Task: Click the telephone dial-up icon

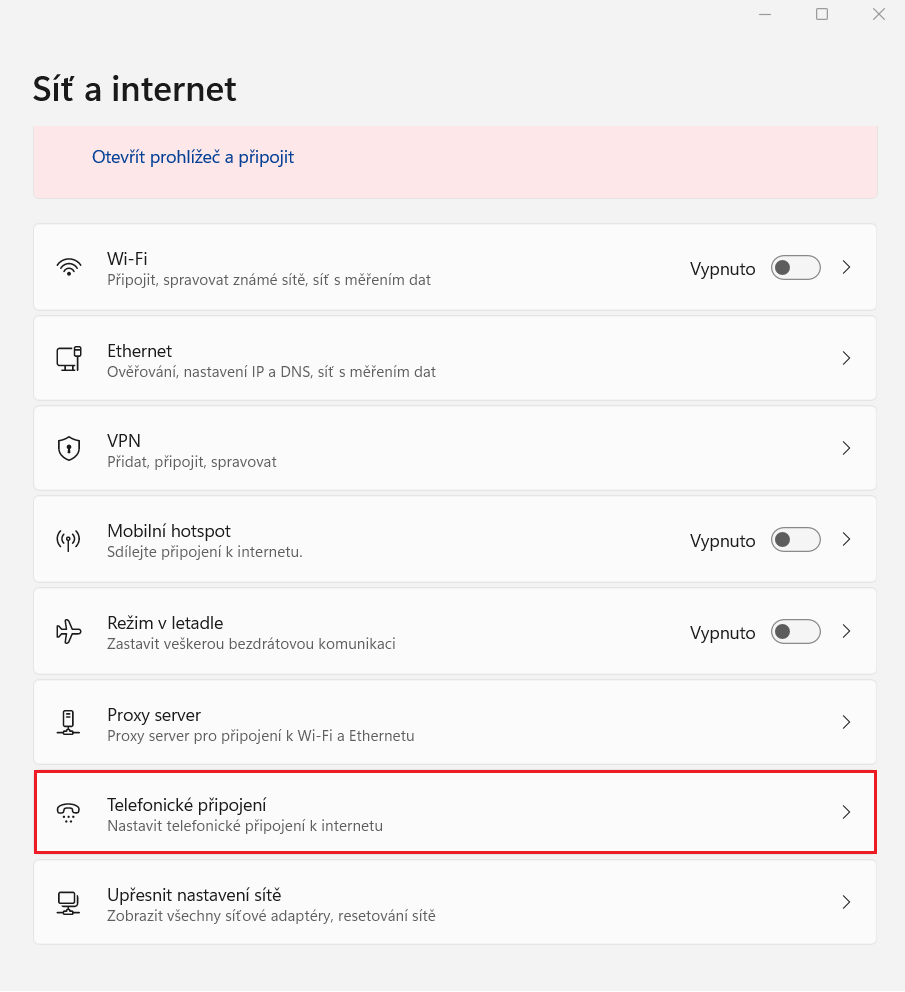Action: 68,812
